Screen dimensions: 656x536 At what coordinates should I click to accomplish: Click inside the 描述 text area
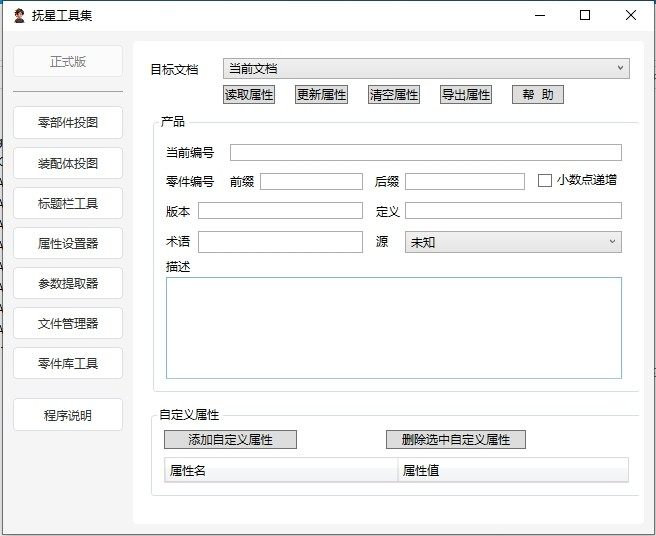394,328
